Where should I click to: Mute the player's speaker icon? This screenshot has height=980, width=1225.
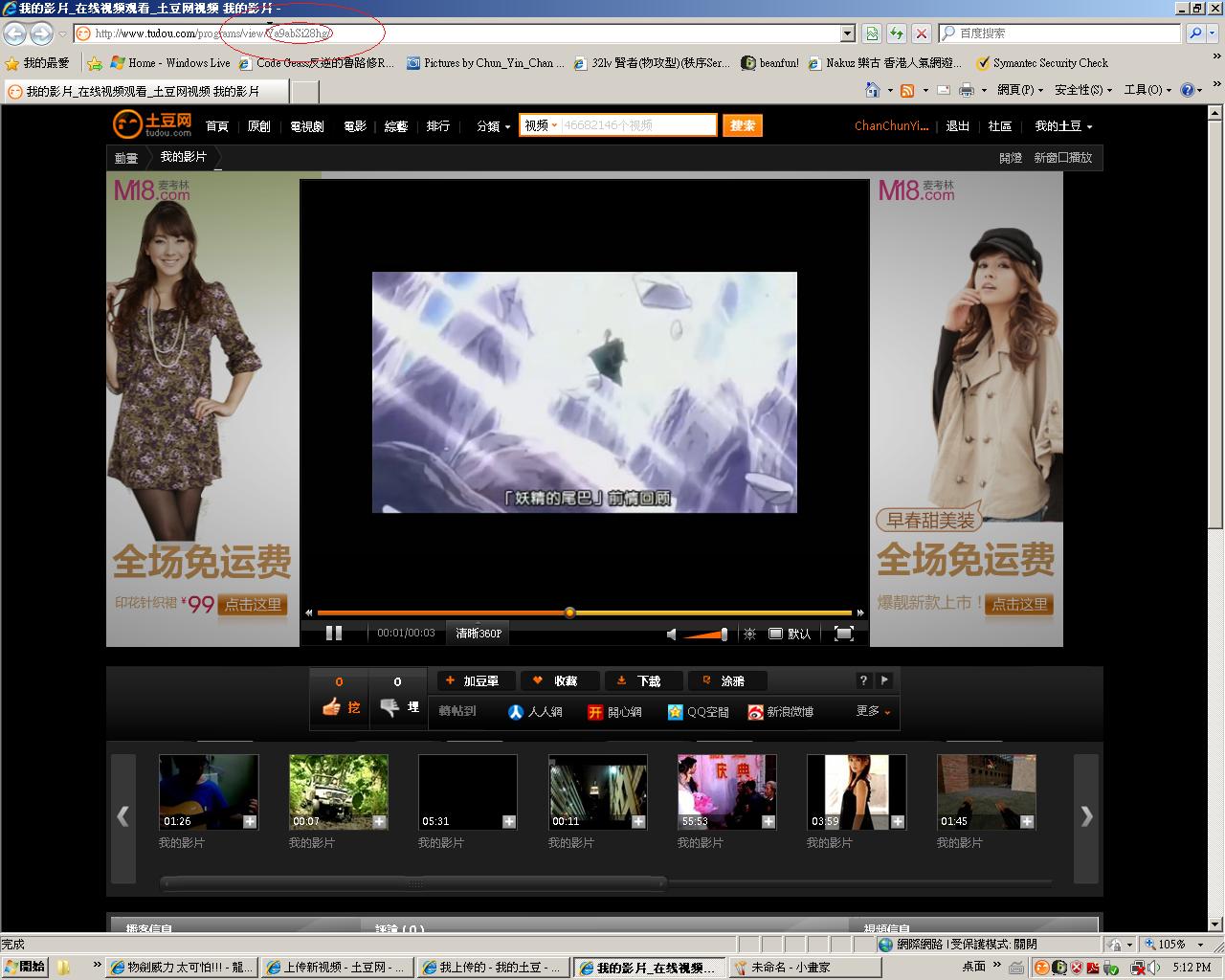[x=672, y=634]
